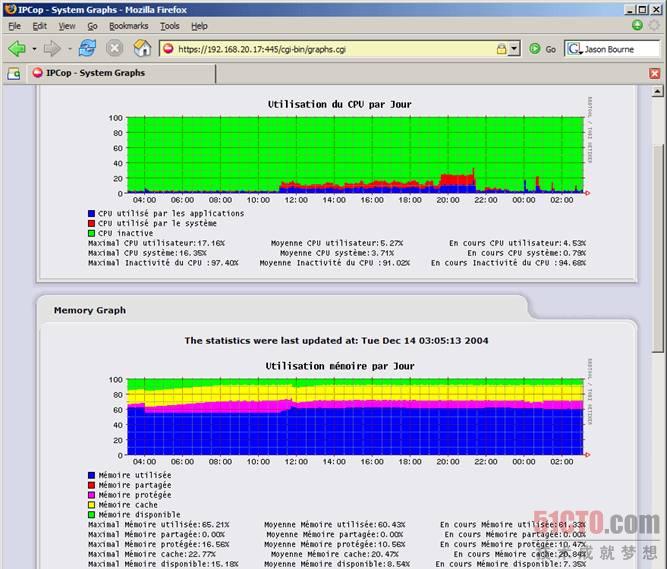Open the View menu
This screenshot has width=667, height=569.
pyautogui.click(x=67, y=26)
